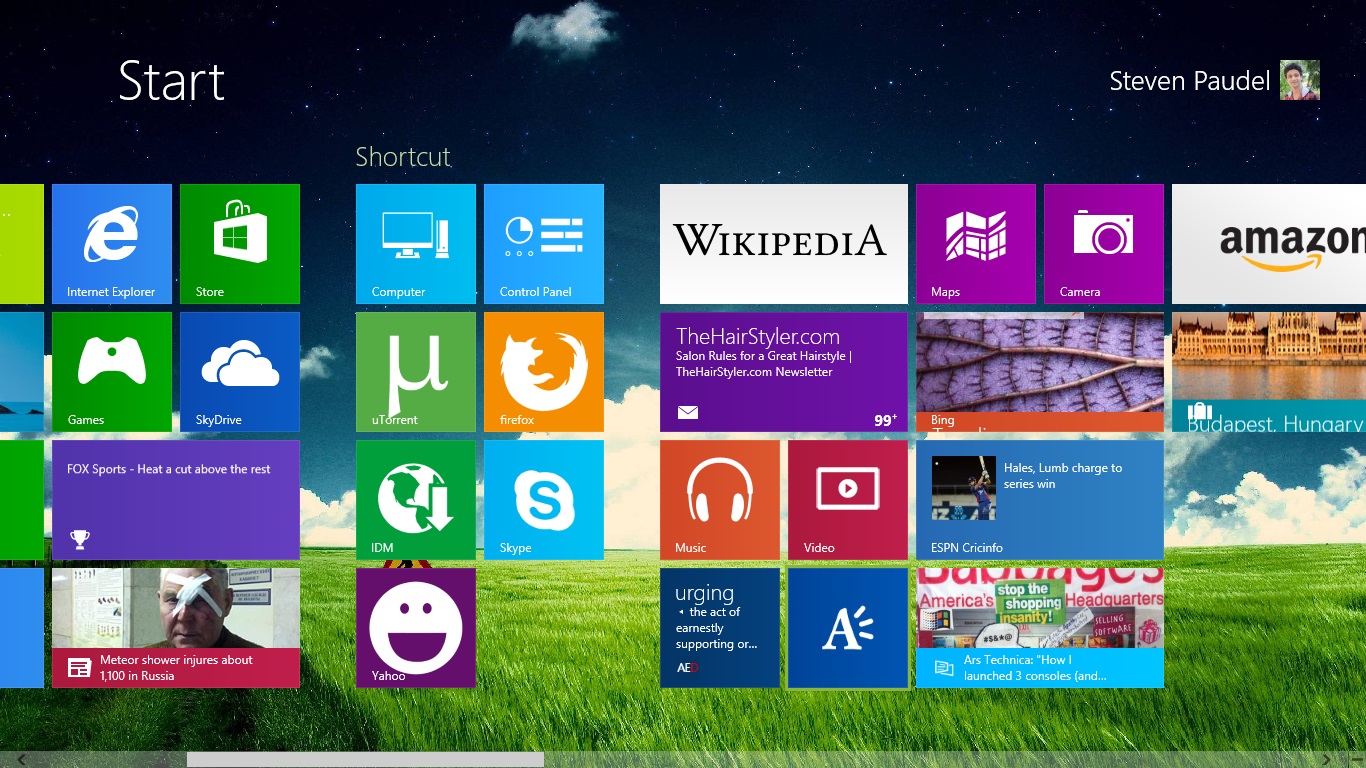This screenshot has height=768, width=1366.
Task: Open the Bing image tile
Action: pyautogui.click(x=1040, y=372)
